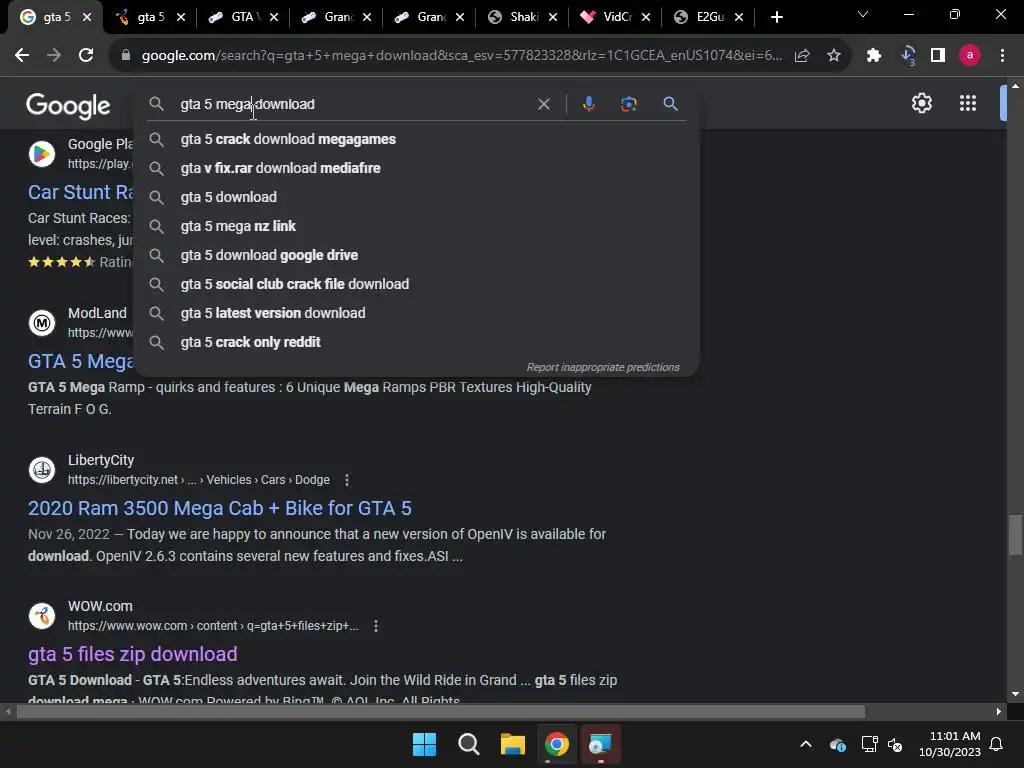Open File Explorer from taskbar
The height and width of the screenshot is (768, 1024).
(513, 744)
